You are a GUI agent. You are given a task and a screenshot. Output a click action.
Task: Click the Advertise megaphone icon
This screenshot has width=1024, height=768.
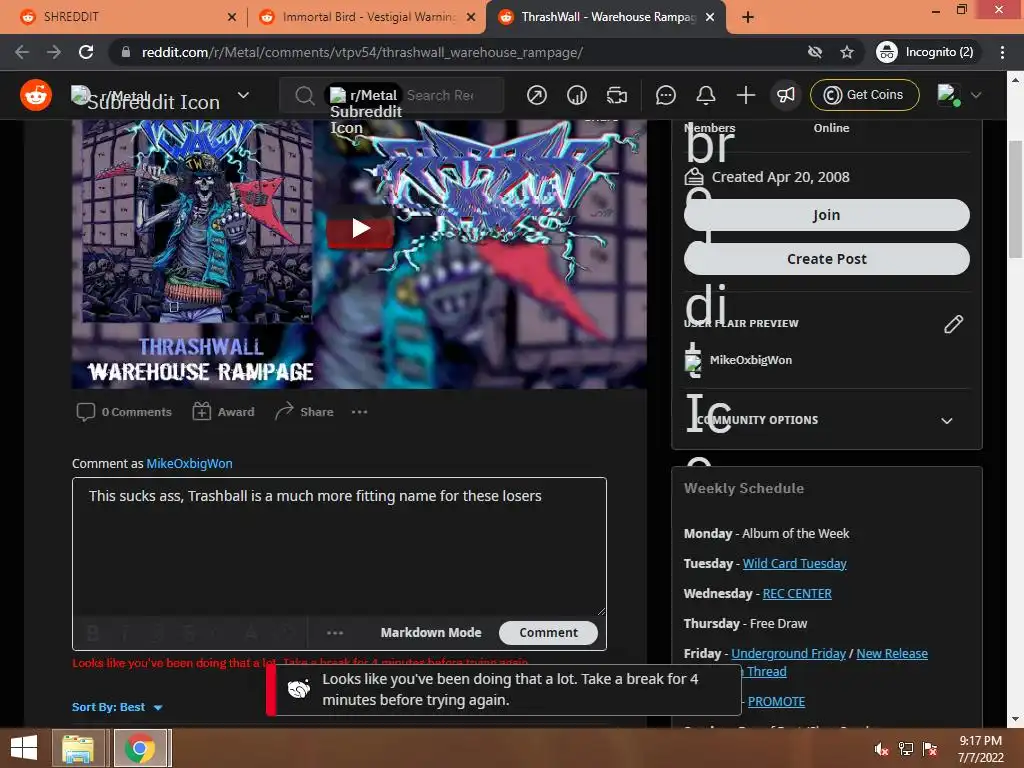pos(786,95)
